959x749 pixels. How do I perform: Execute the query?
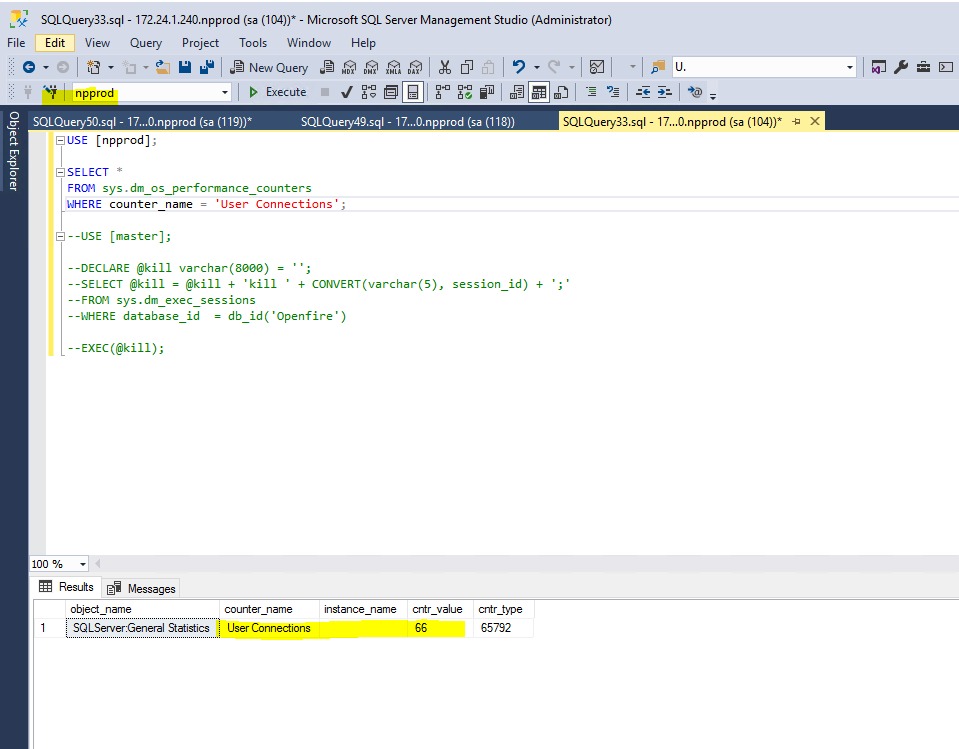click(277, 92)
